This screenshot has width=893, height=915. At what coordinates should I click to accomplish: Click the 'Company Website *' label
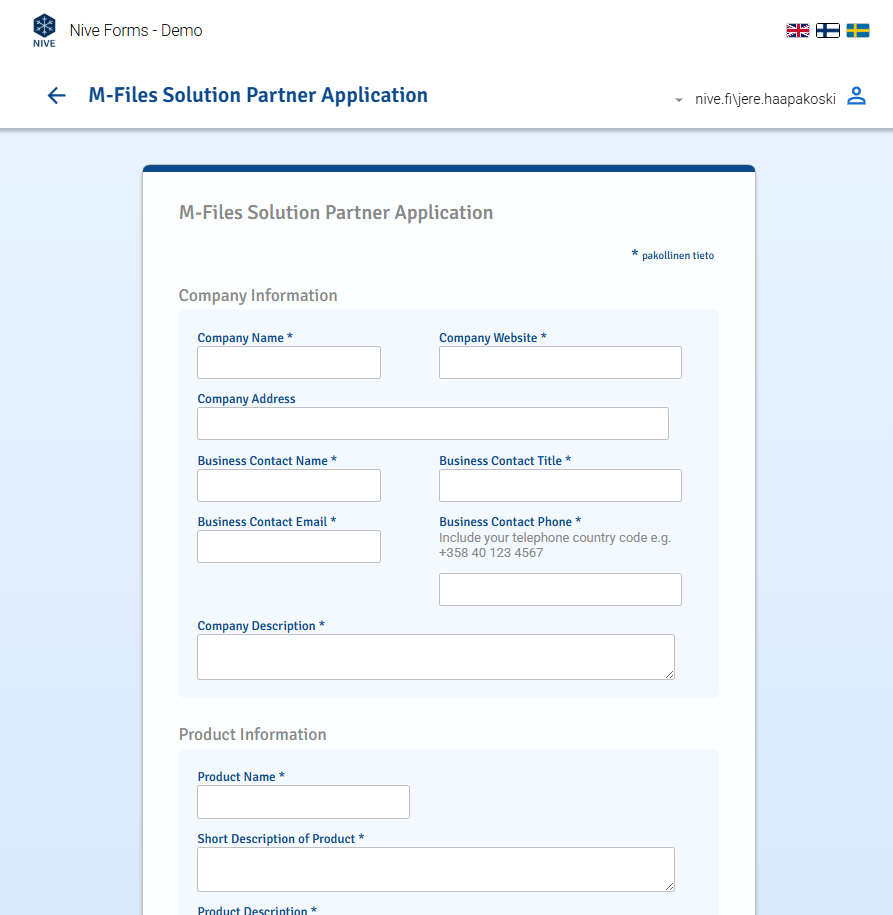tap(493, 338)
